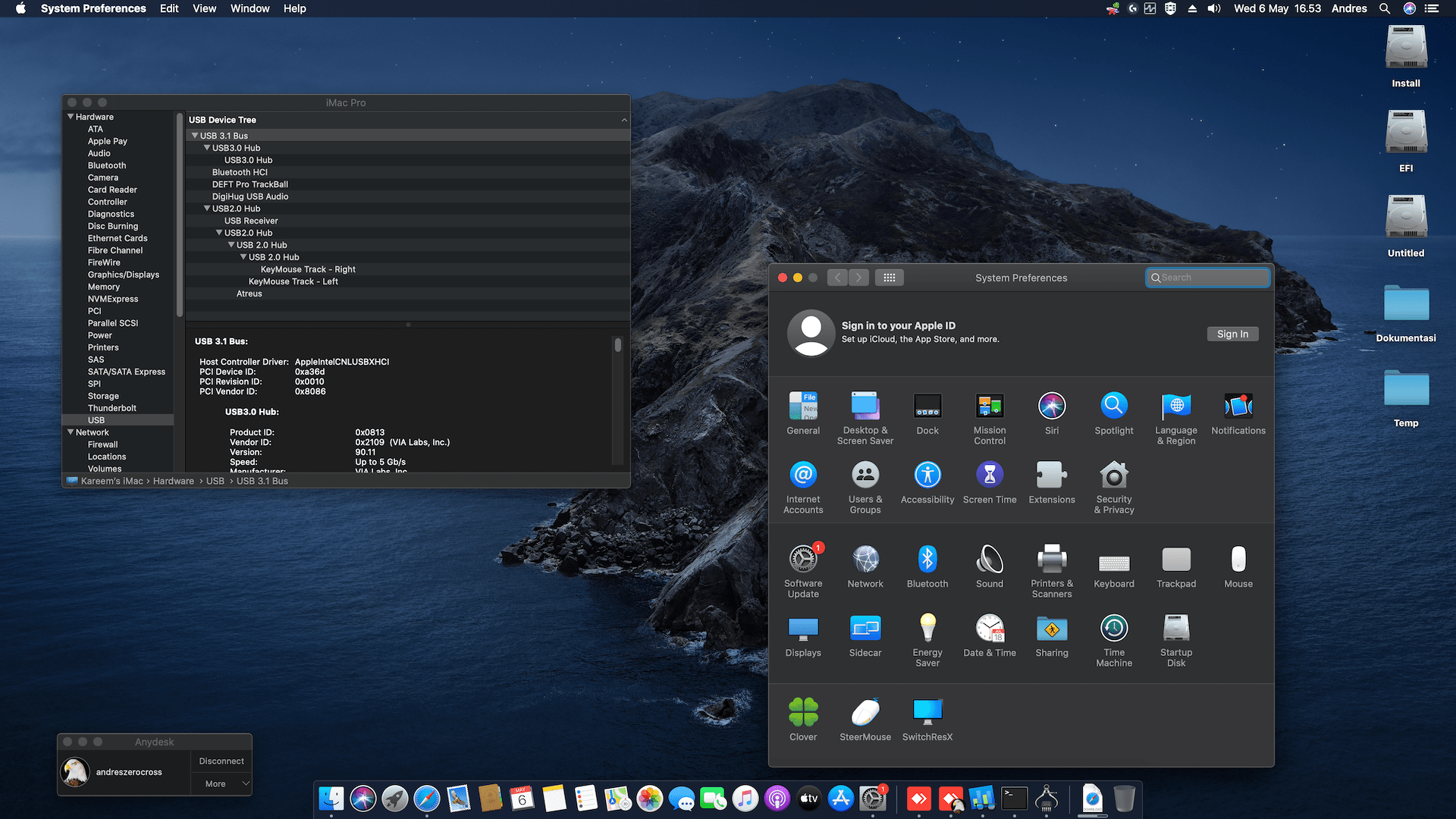Screen dimensions: 1456x819
Task: Open Security & Privacy preferences
Action: [x=1114, y=487]
